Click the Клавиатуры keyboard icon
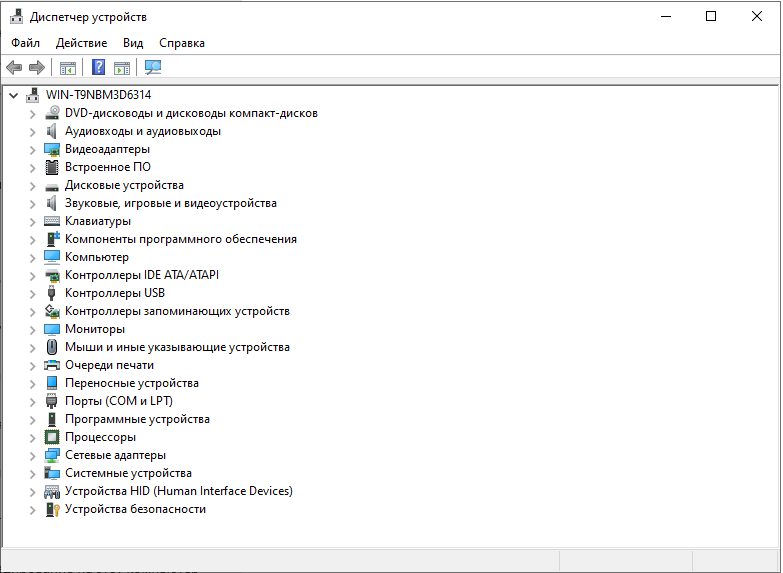 tap(52, 221)
